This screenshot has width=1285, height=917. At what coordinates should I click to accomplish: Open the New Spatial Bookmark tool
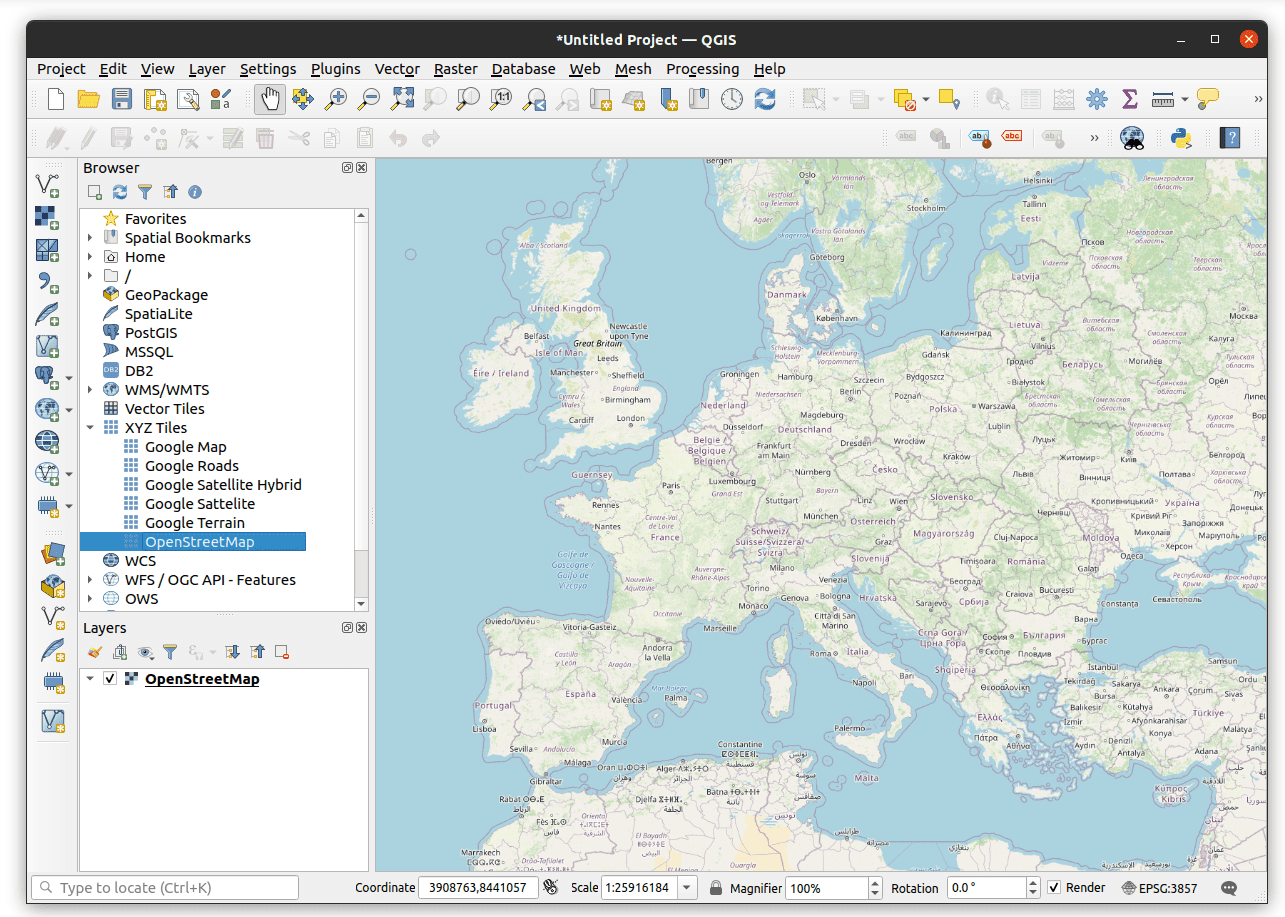(667, 99)
